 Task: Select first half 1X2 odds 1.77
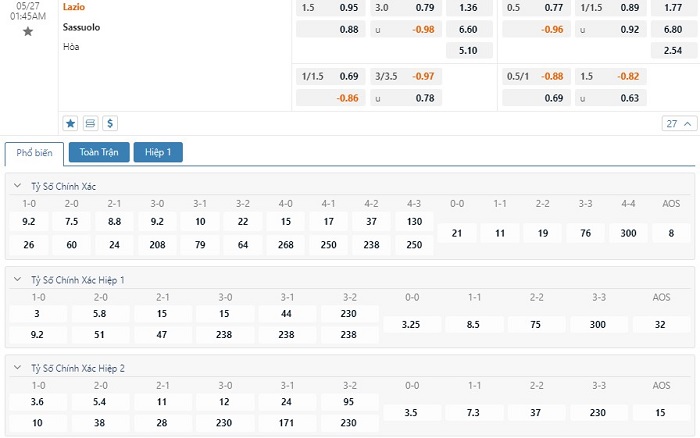(x=674, y=8)
